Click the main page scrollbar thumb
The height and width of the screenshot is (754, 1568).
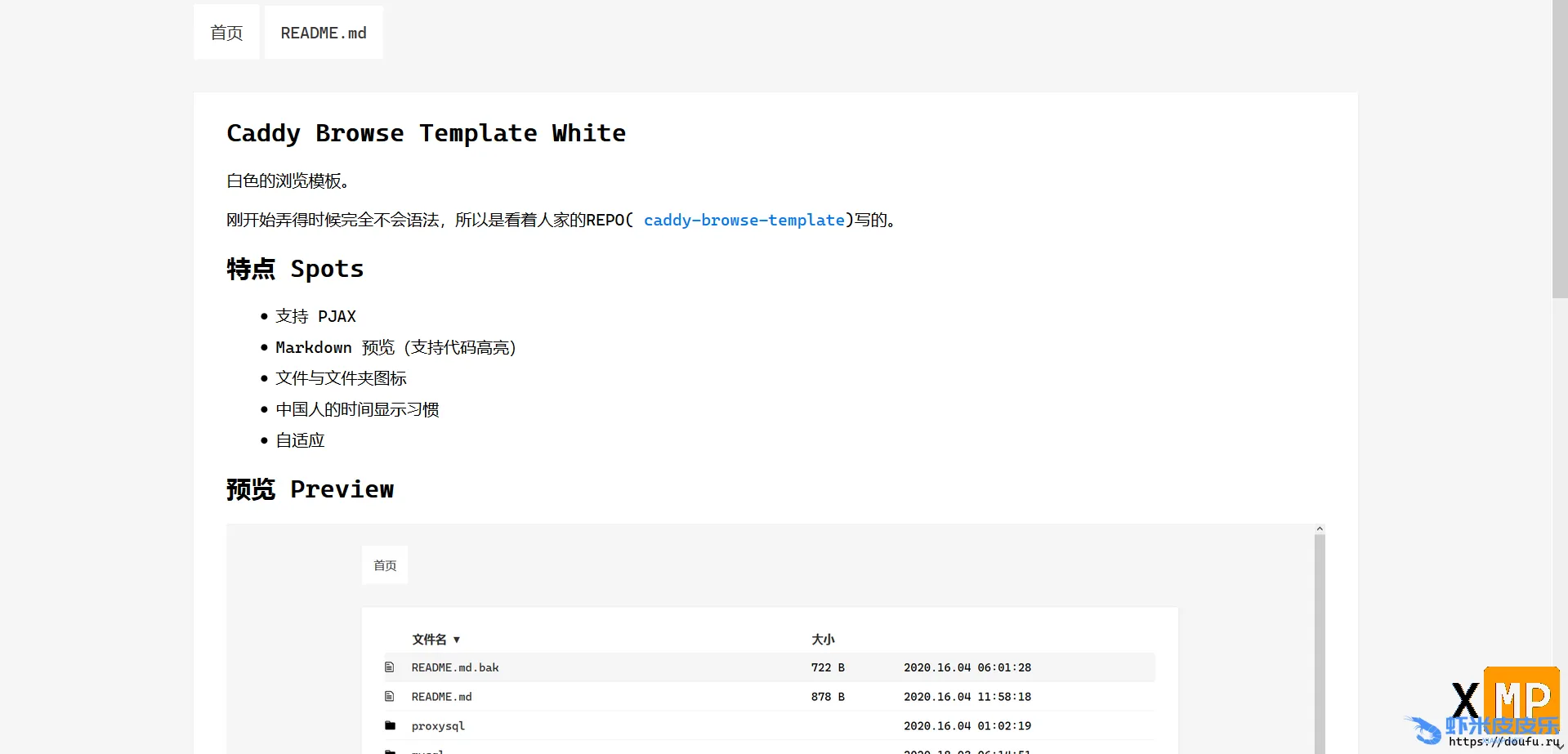(1560, 147)
